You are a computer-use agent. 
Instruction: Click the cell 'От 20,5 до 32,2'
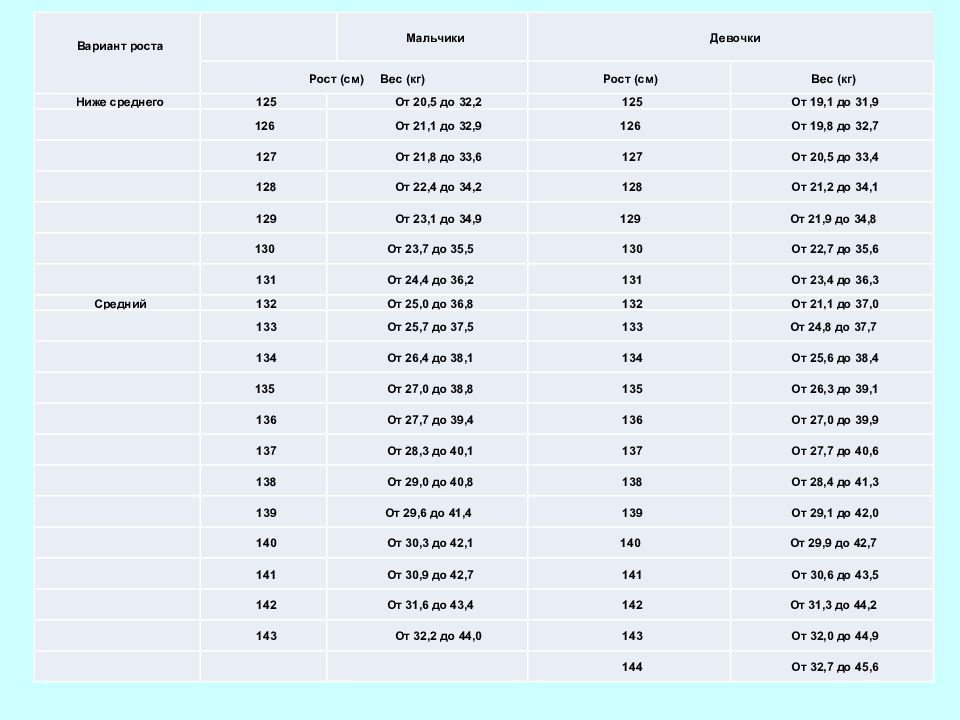tap(438, 102)
